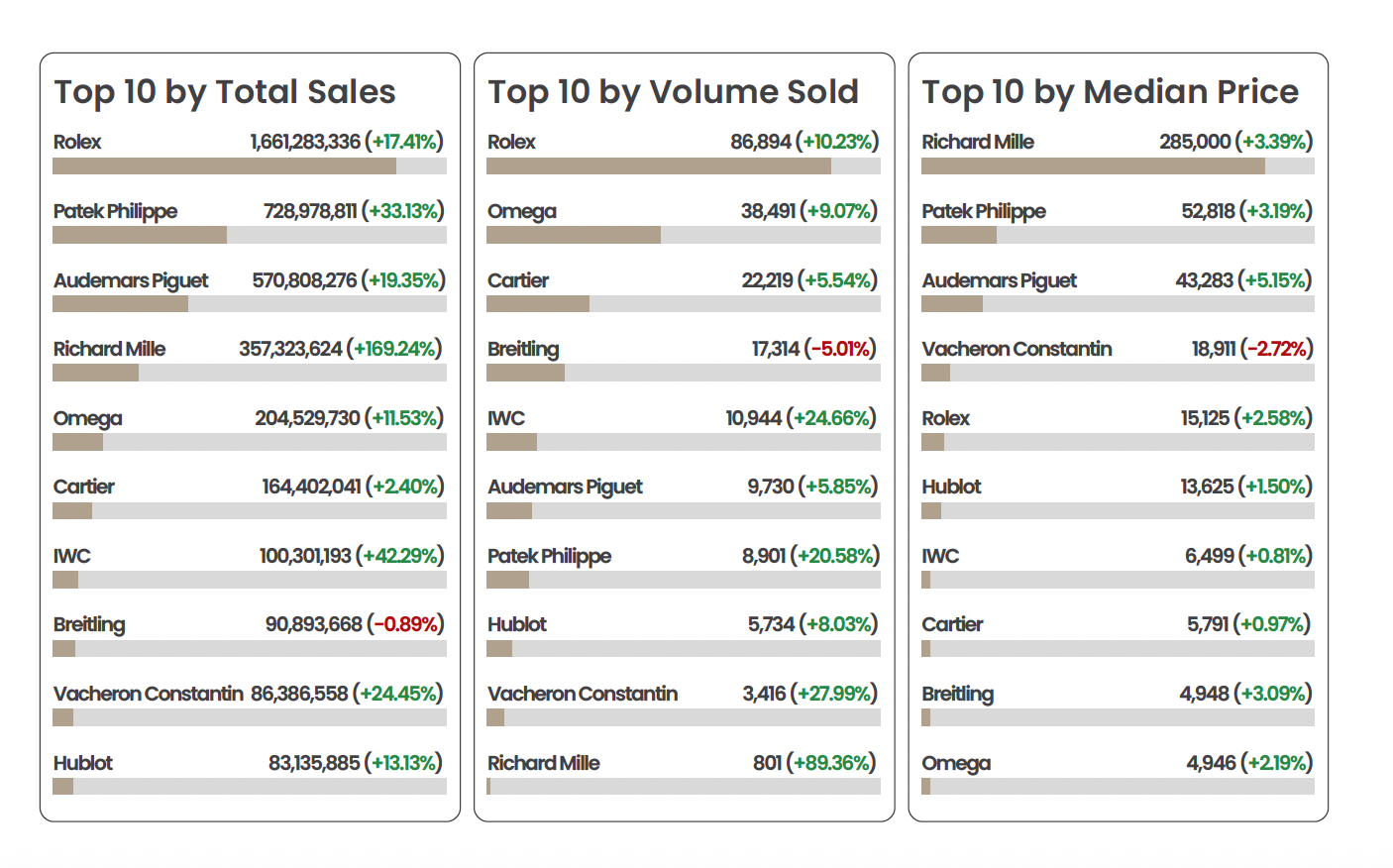The width and height of the screenshot is (1393, 868).
Task: Click the 'Top 10 by Volume Sold' heading
Action: [x=673, y=92]
